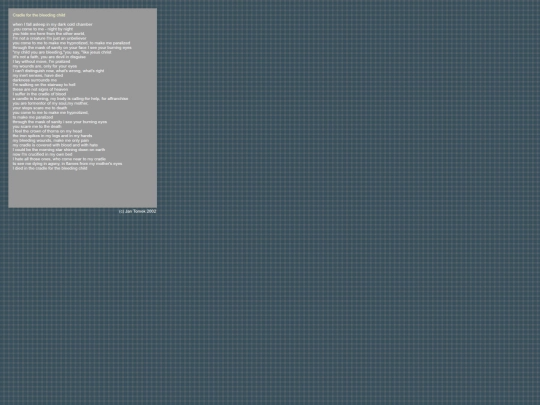Viewport: 540px width, 405px height.
Task: Click the line ending 'to make me paralized'
Action: pyautogui.click(x=72, y=43)
